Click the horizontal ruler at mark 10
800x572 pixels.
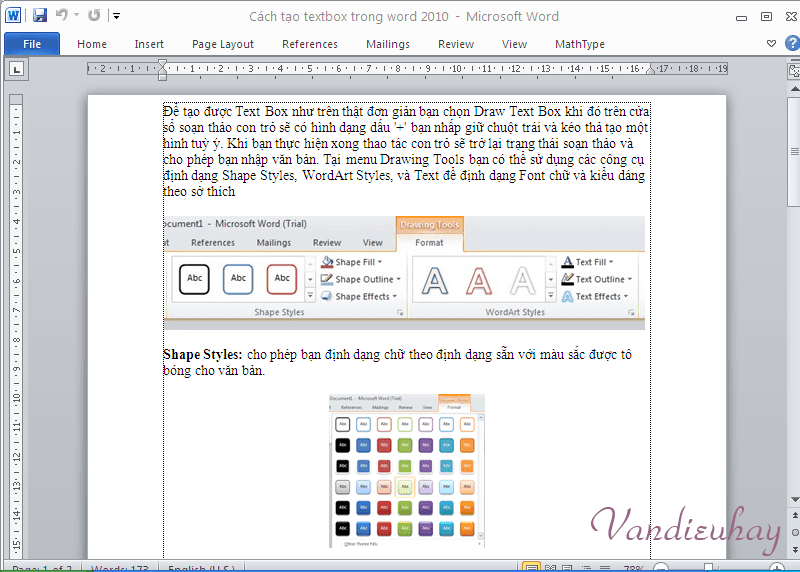[456, 68]
